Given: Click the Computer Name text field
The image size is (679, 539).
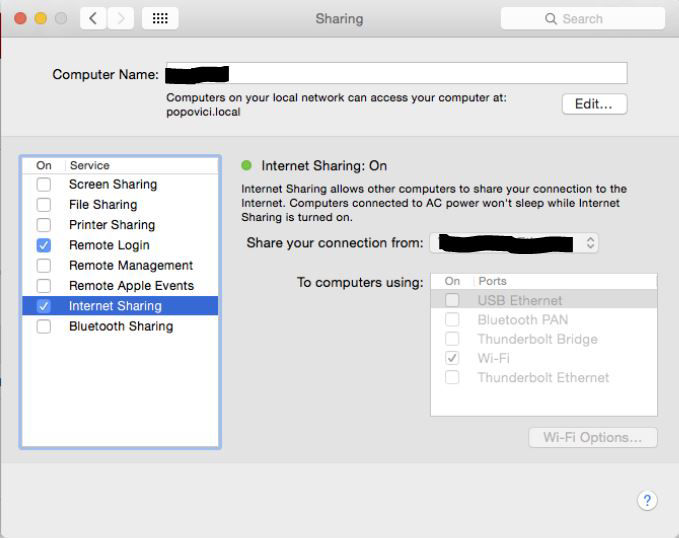Looking at the screenshot, I should (396, 73).
